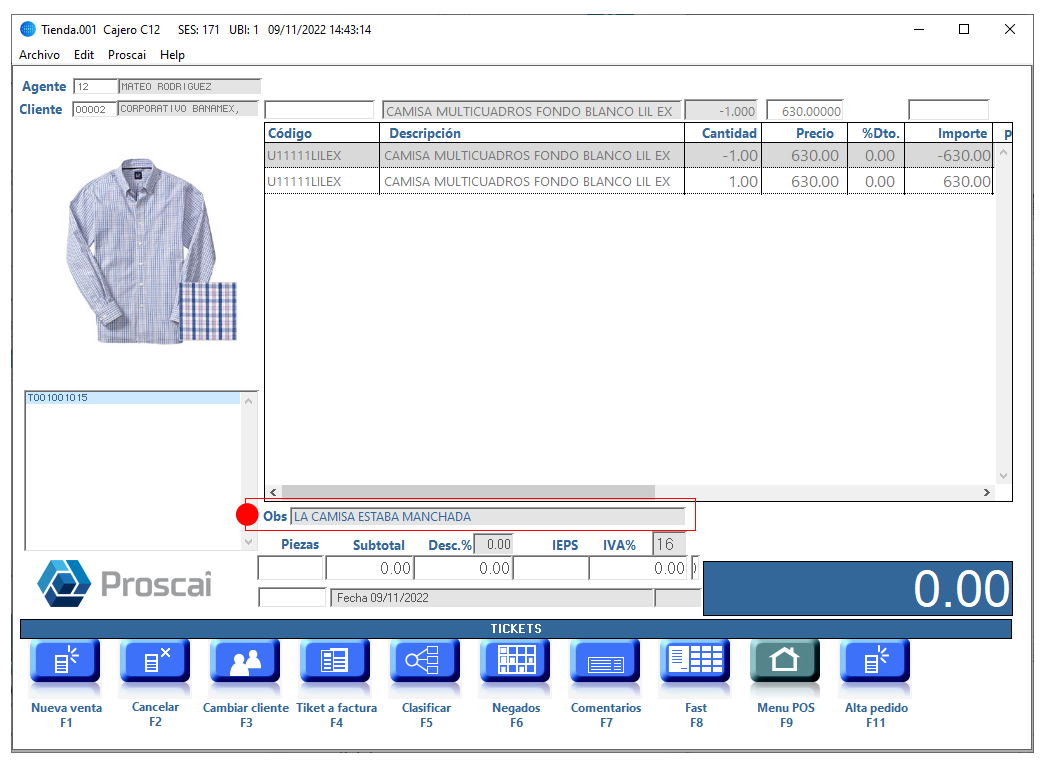
Task: Click the Fast F8 icon
Action: [x=696, y=661]
